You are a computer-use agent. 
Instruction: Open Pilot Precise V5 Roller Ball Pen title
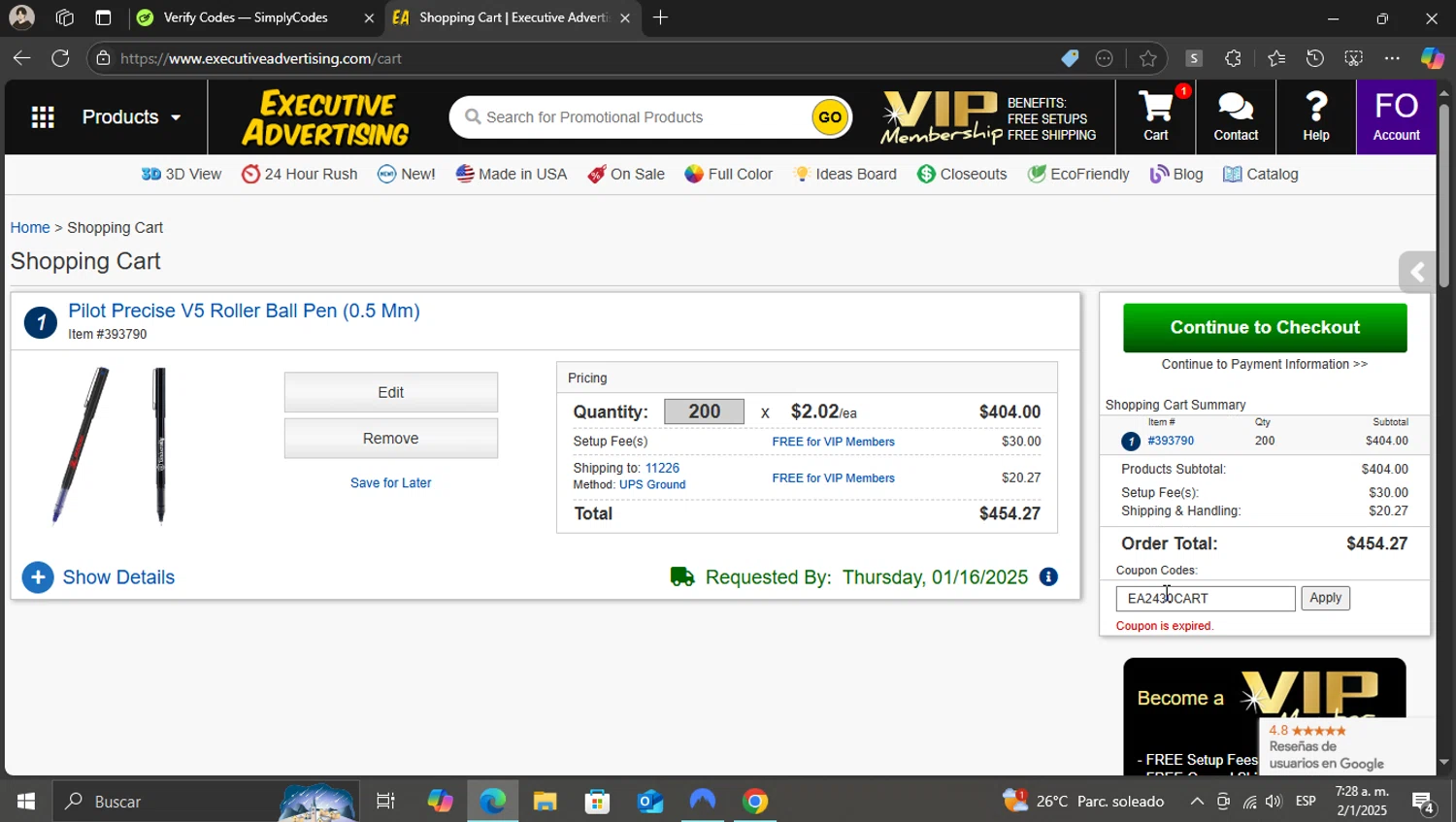(x=244, y=312)
